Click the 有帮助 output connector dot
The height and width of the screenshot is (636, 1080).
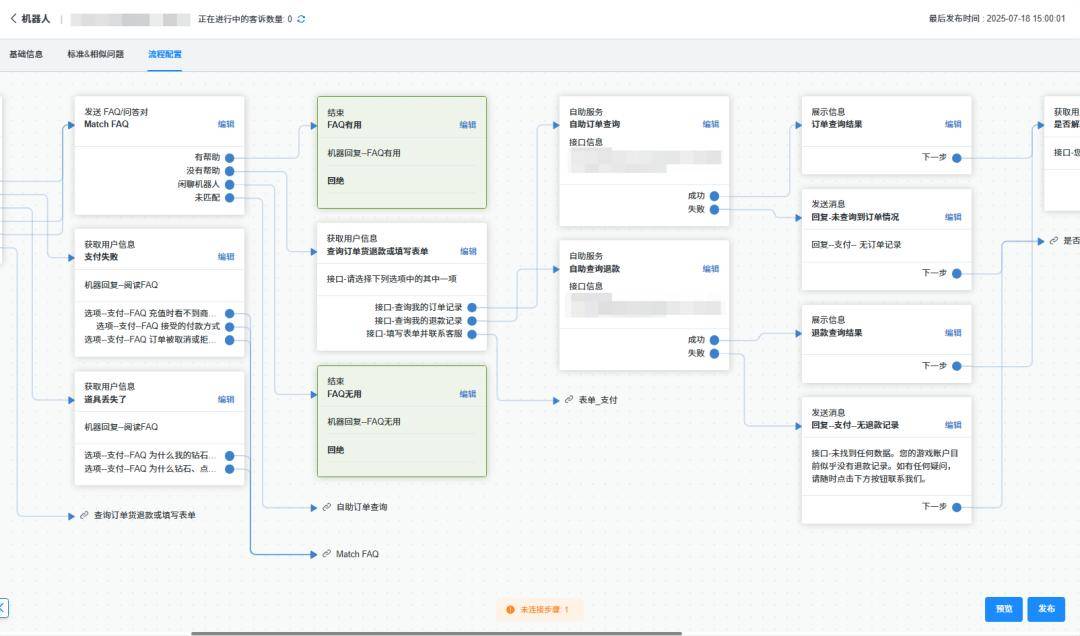coord(230,158)
